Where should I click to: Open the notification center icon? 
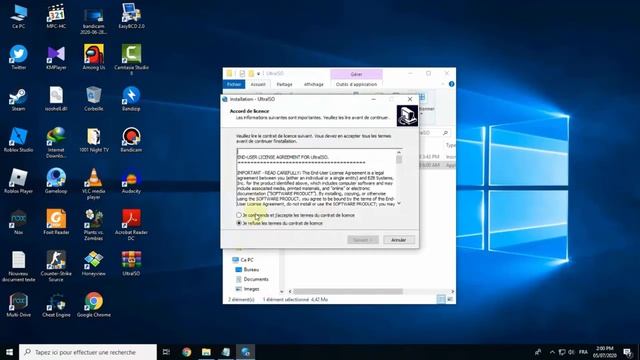(x=628, y=352)
